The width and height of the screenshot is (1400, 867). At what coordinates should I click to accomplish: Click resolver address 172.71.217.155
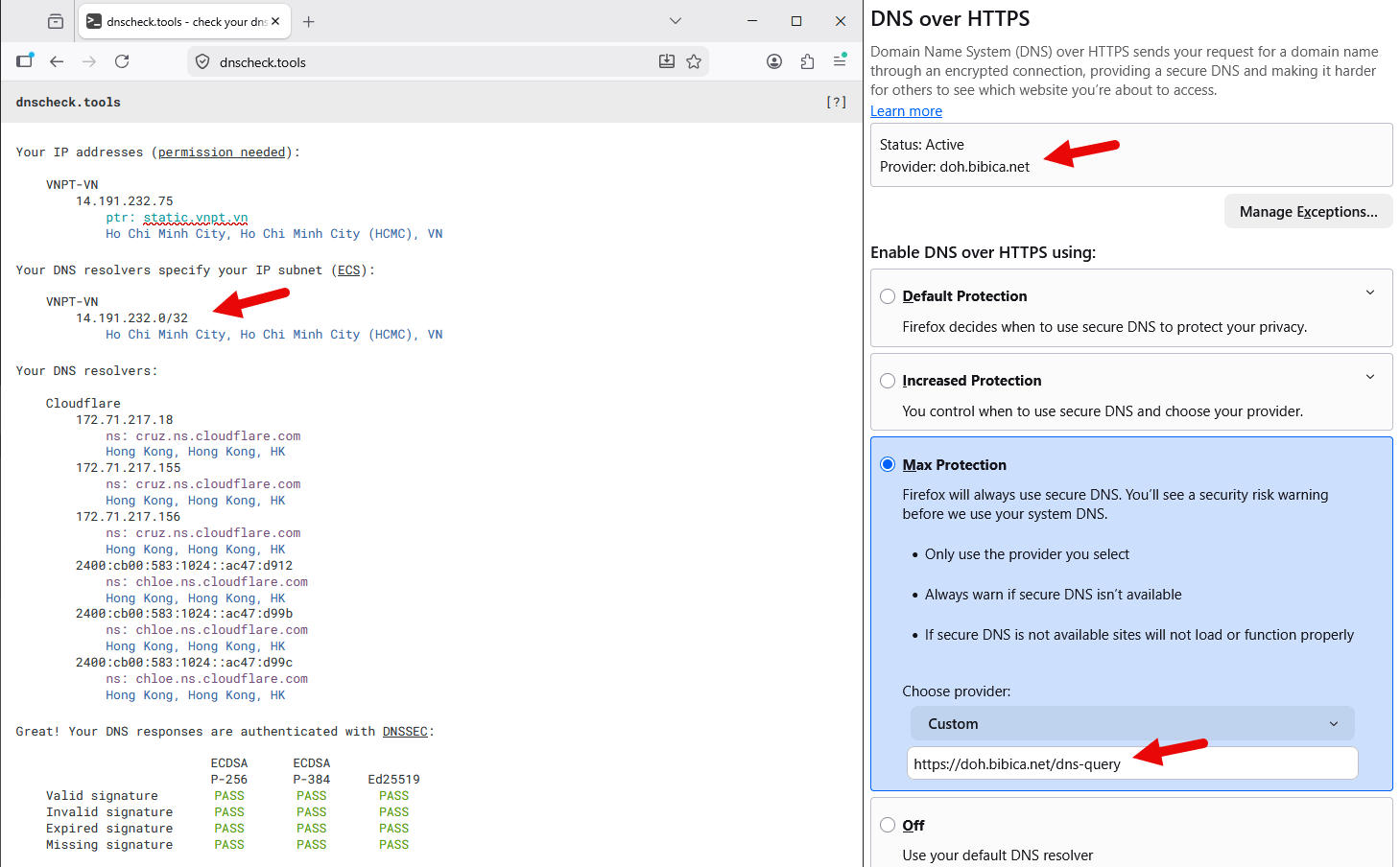129,468
